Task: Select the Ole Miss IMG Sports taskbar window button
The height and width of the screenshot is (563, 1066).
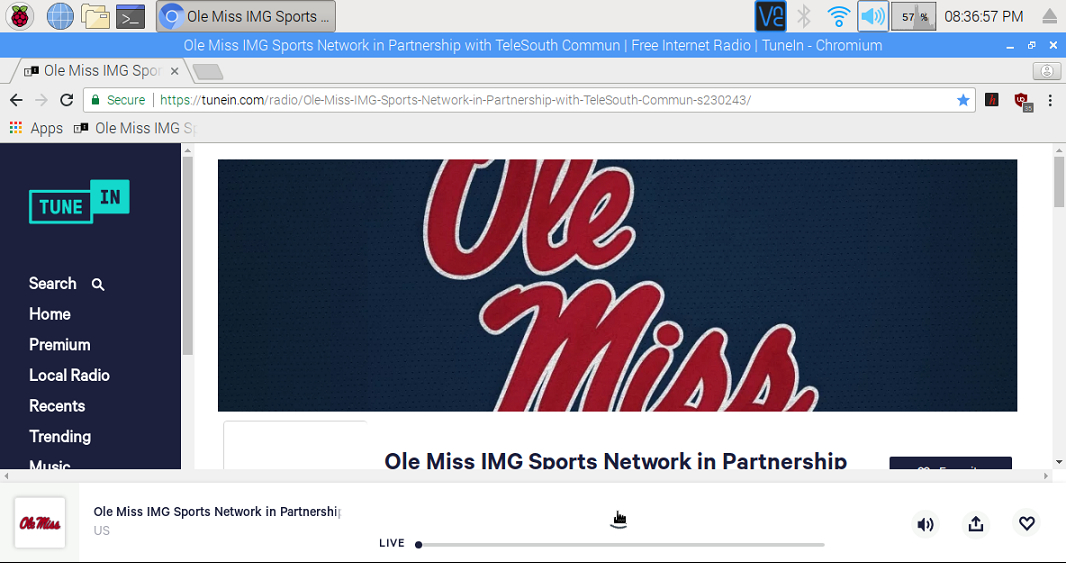Action: [x=246, y=16]
